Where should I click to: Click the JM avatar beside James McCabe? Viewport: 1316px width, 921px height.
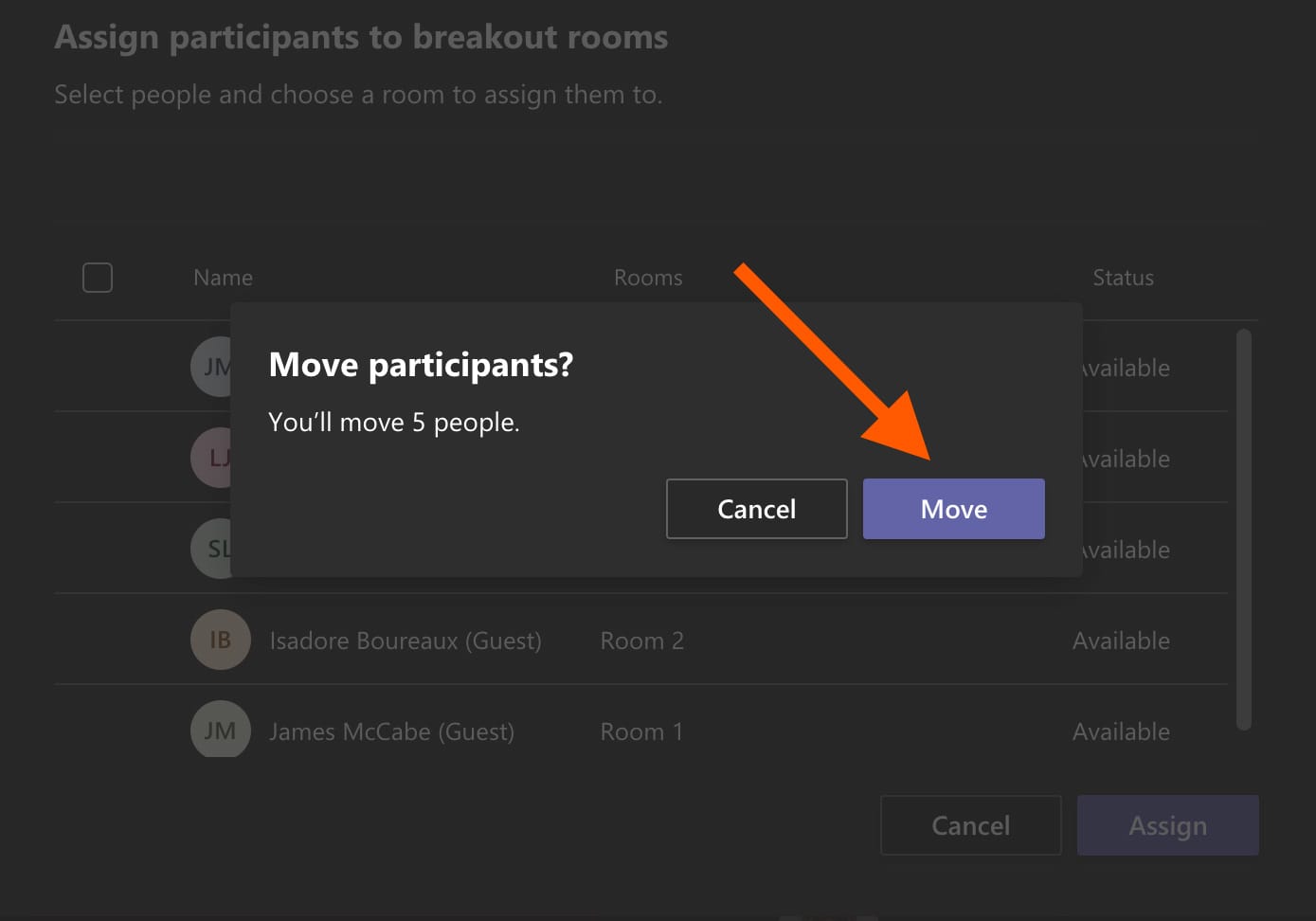click(220, 730)
